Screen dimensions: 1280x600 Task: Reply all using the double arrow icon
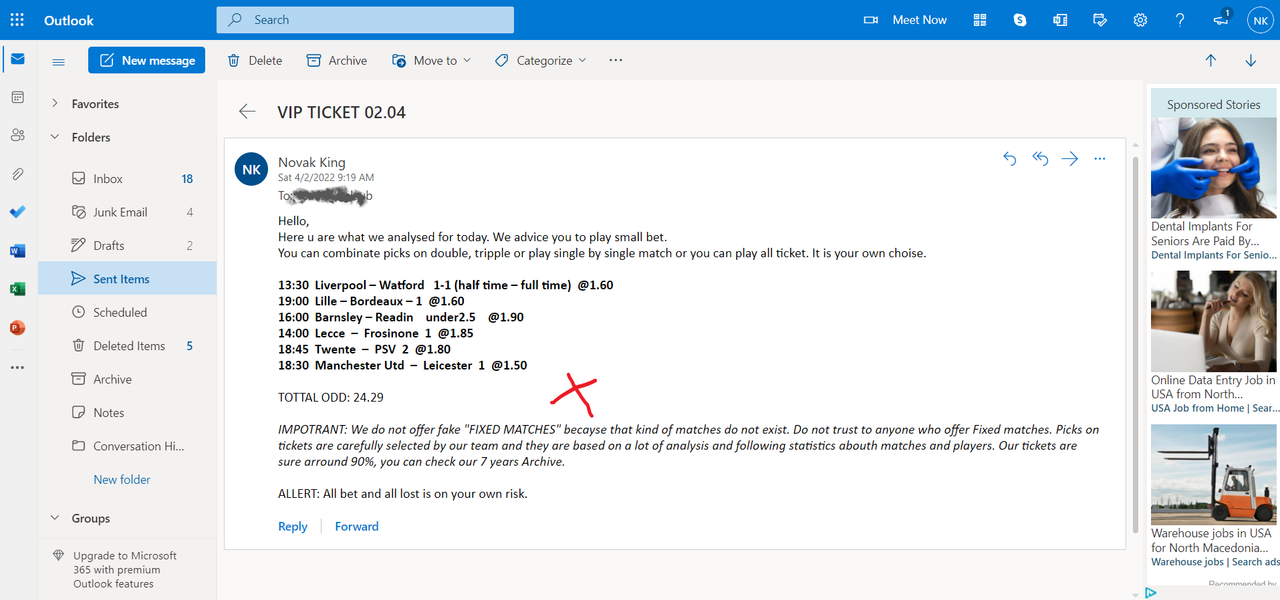tap(1040, 158)
